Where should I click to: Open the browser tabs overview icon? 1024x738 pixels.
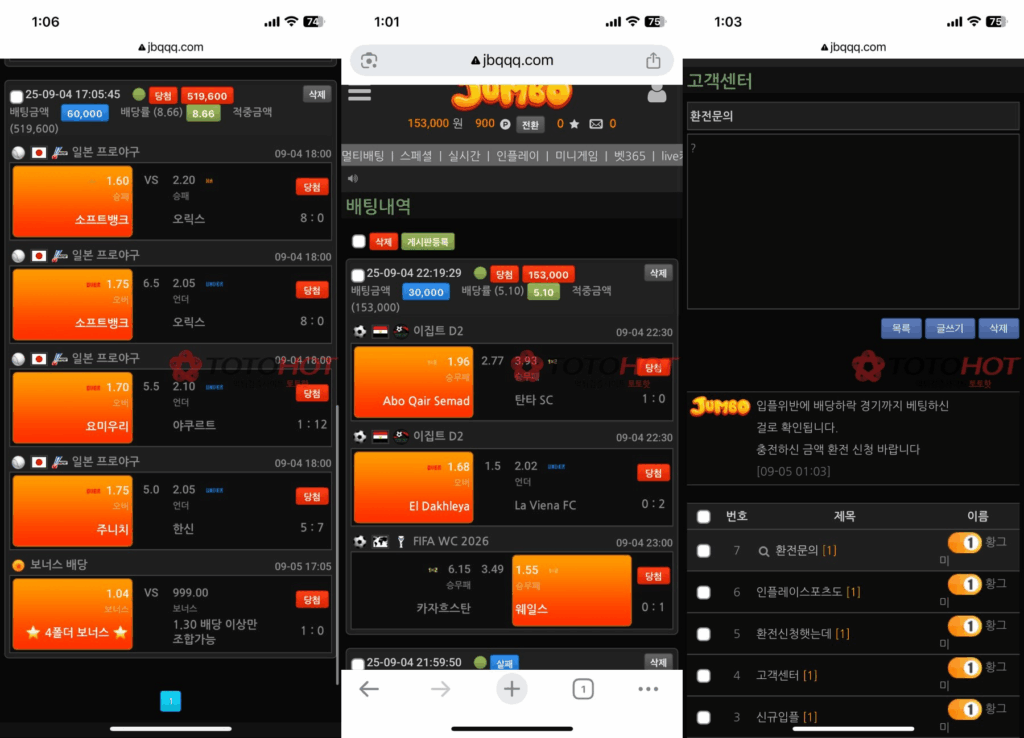coord(583,689)
